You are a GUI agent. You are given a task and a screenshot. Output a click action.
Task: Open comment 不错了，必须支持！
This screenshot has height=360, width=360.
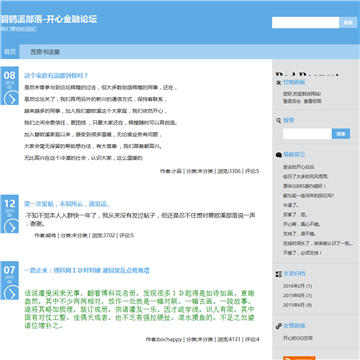pyautogui.click(x=302, y=253)
